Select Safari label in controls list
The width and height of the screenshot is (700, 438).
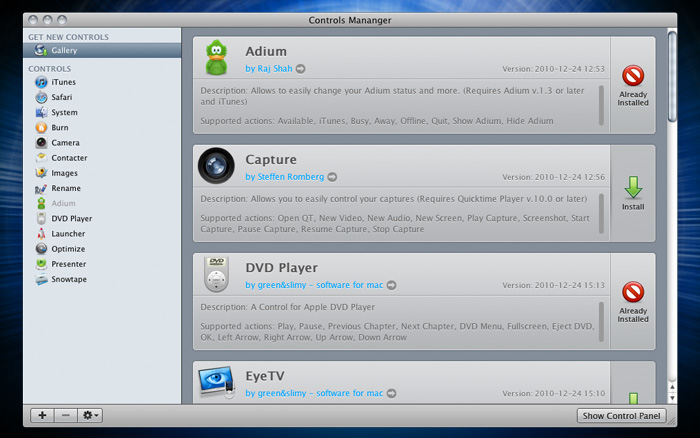point(62,97)
